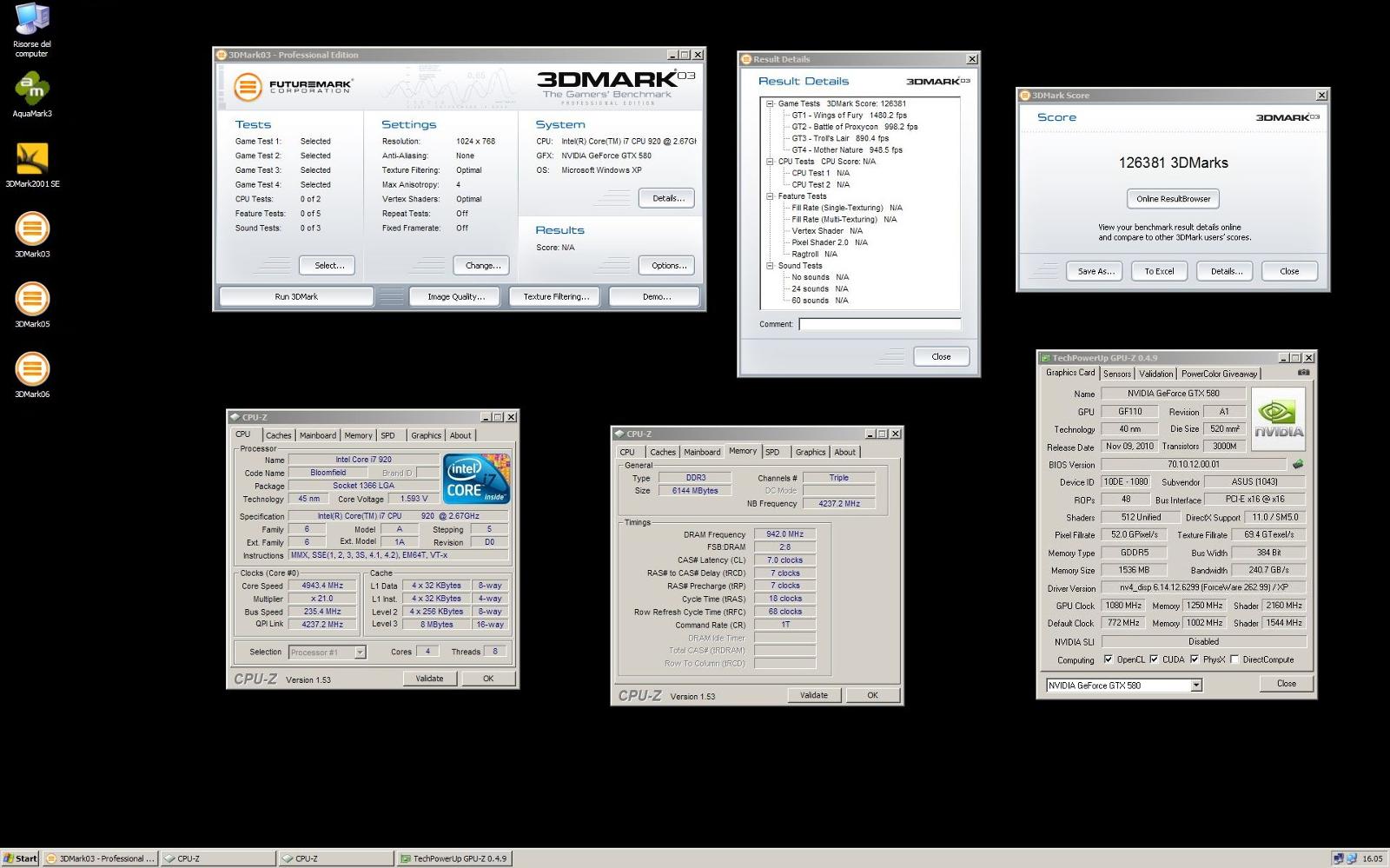The height and width of the screenshot is (868, 1390).
Task: Toggle the DirectCompute checkbox in GPU-Z
Action: click(1234, 659)
